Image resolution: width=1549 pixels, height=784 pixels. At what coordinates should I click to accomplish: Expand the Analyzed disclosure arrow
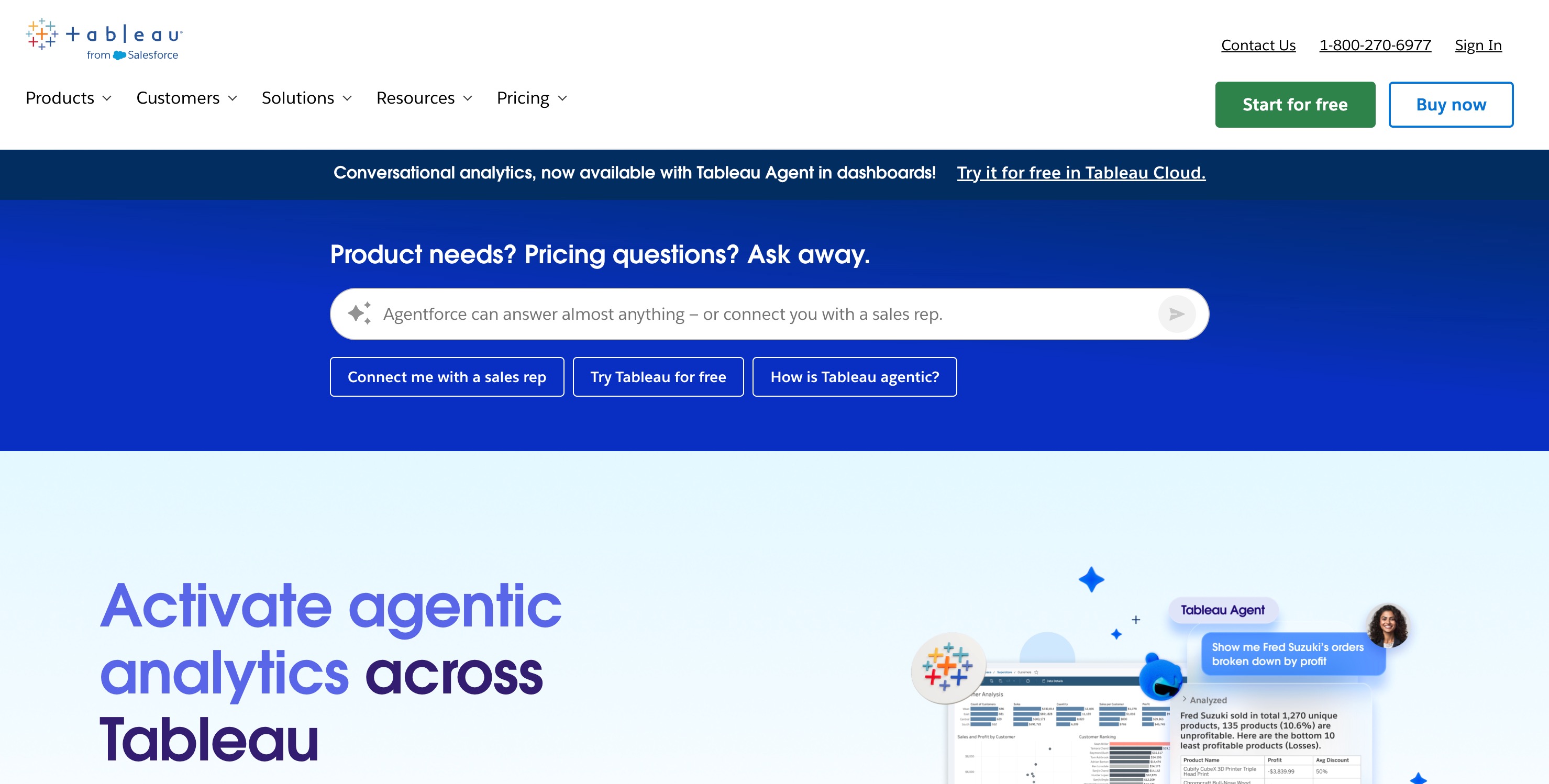click(x=1184, y=699)
